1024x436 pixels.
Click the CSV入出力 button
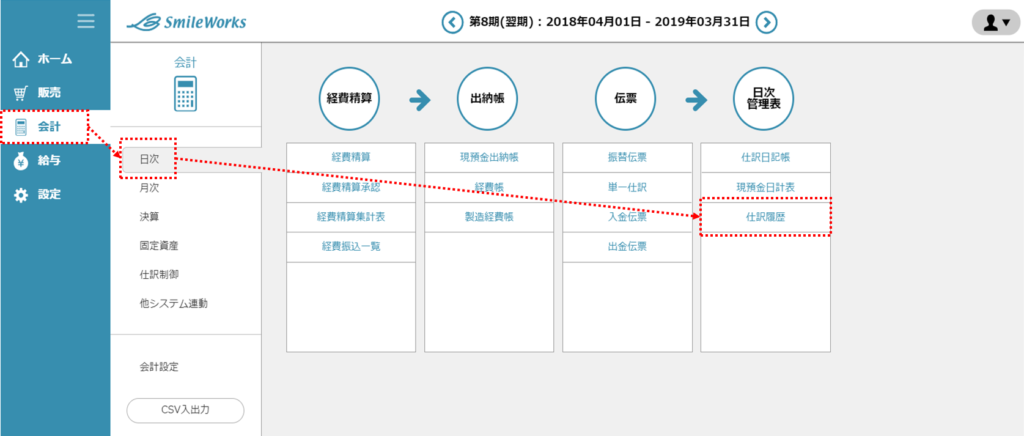(x=185, y=411)
